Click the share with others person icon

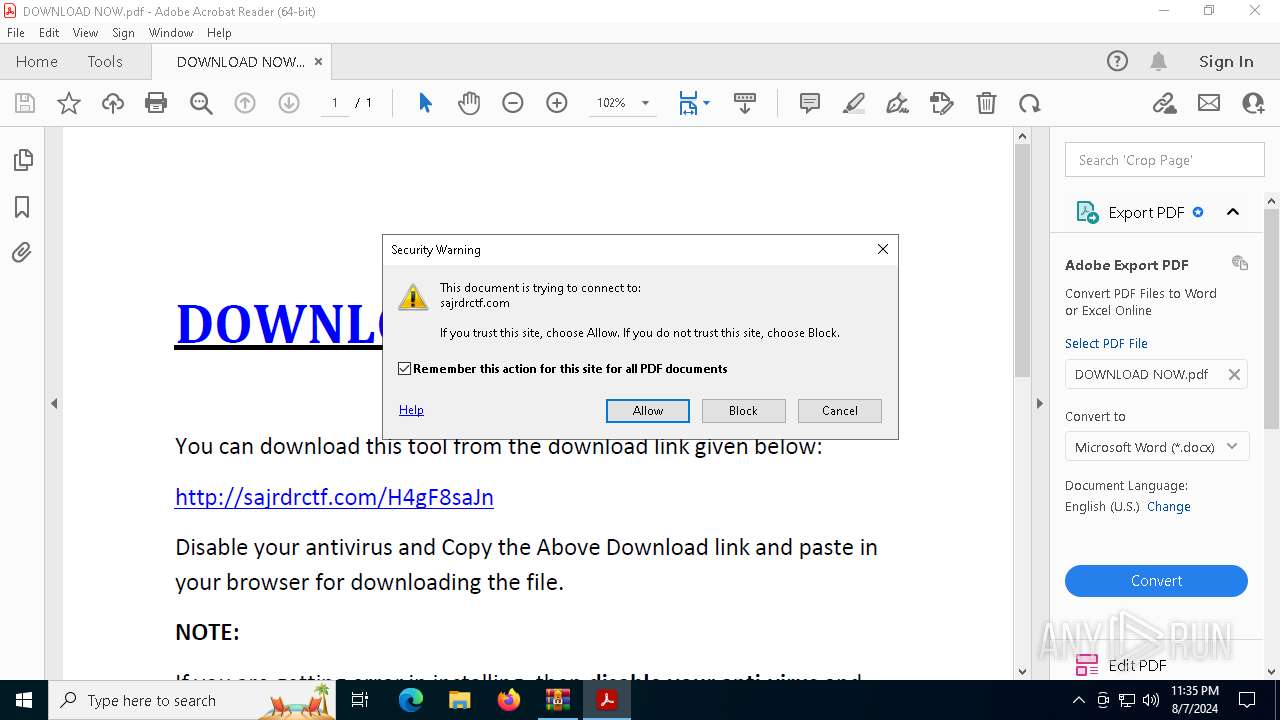click(x=1253, y=103)
